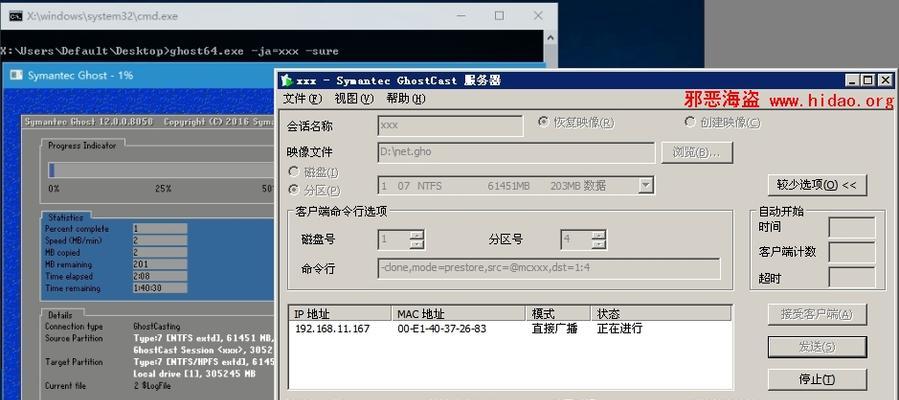Click the ghost64.exe command line text
The width and height of the screenshot is (899, 400).
252,52
